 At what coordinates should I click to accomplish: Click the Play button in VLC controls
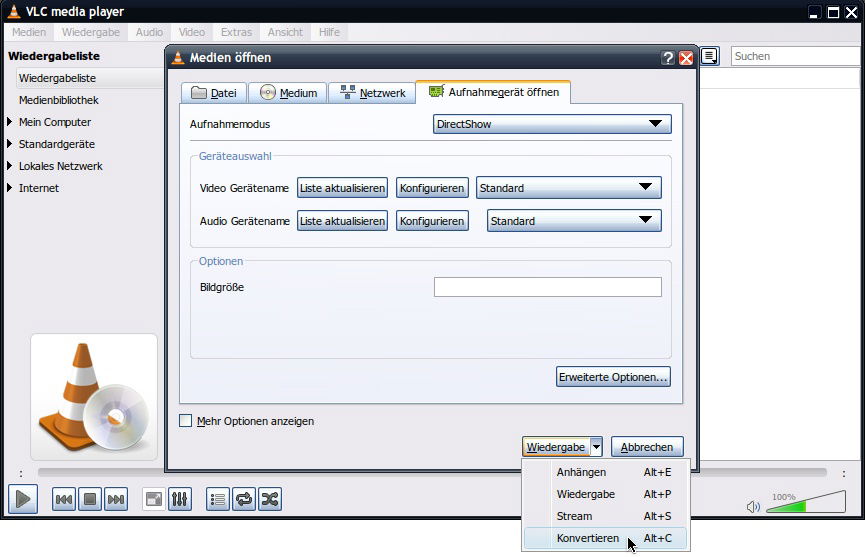[23, 499]
